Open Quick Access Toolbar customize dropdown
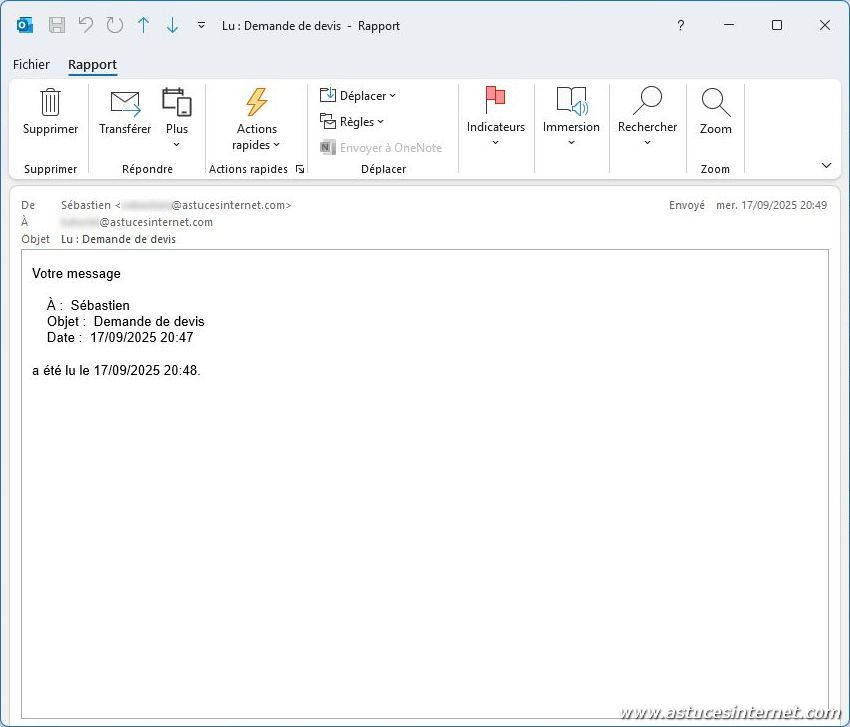850x727 pixels. click(201, 26)
